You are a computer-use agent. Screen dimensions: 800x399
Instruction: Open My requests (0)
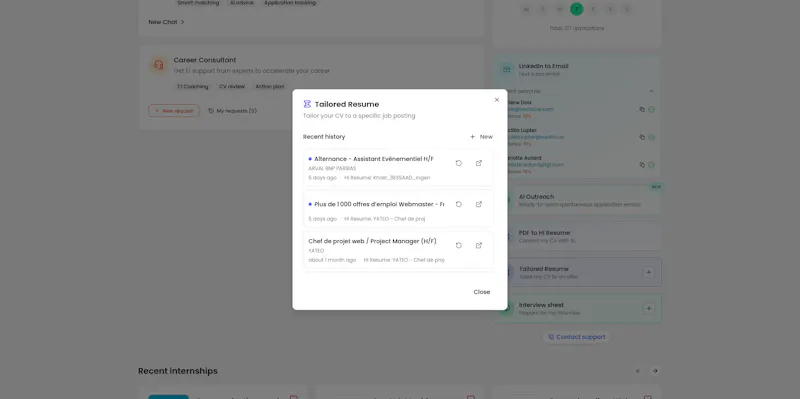point(233,111)
